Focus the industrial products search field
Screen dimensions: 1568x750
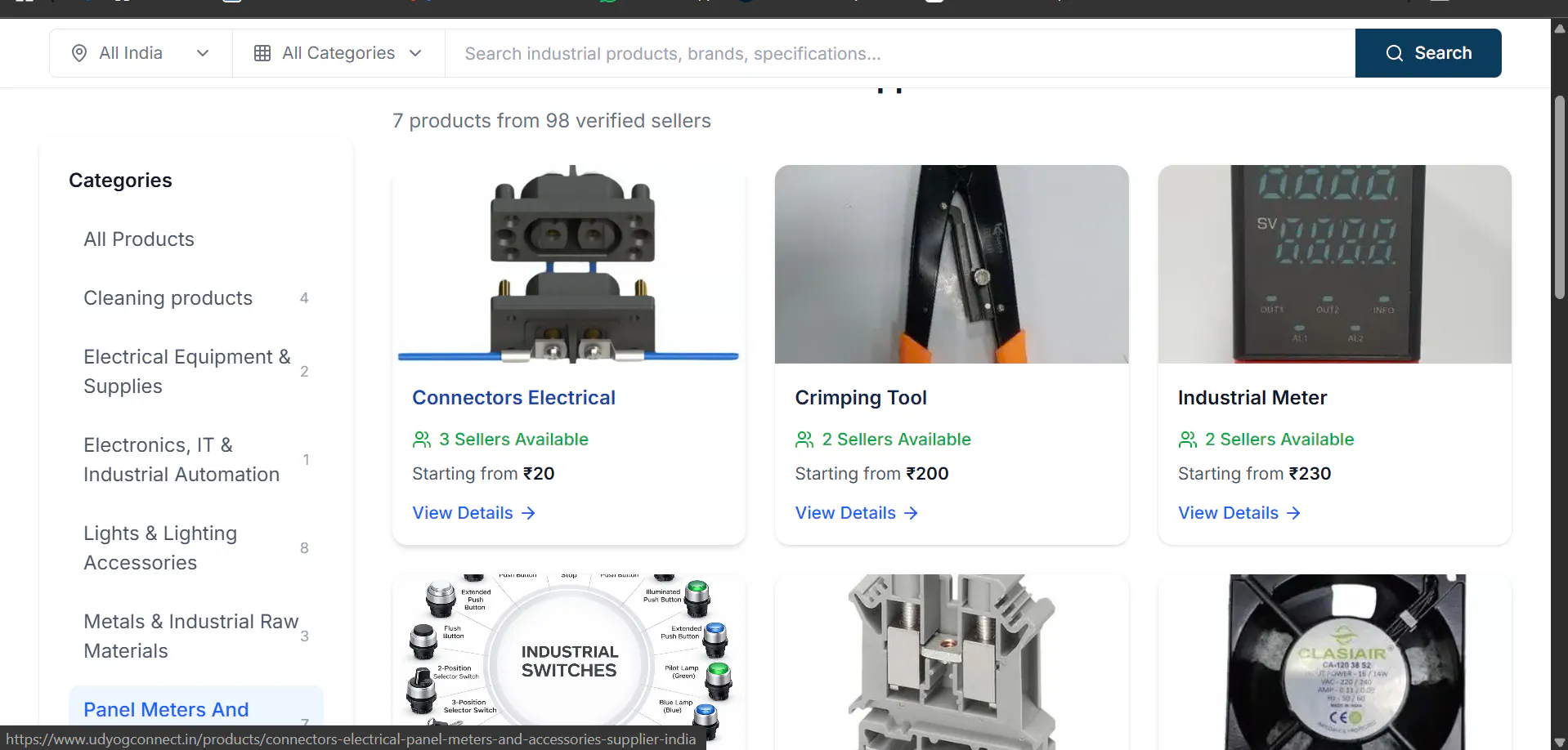(900, 53)
